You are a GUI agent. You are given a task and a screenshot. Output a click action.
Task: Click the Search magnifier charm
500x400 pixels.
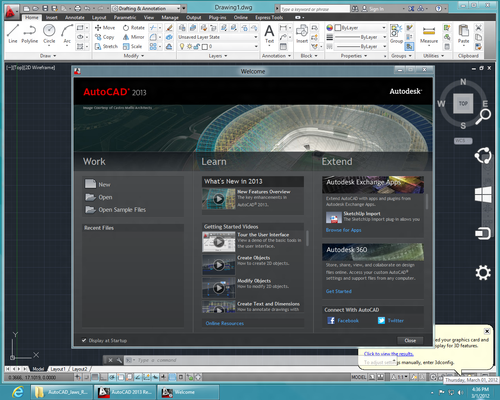483,117
